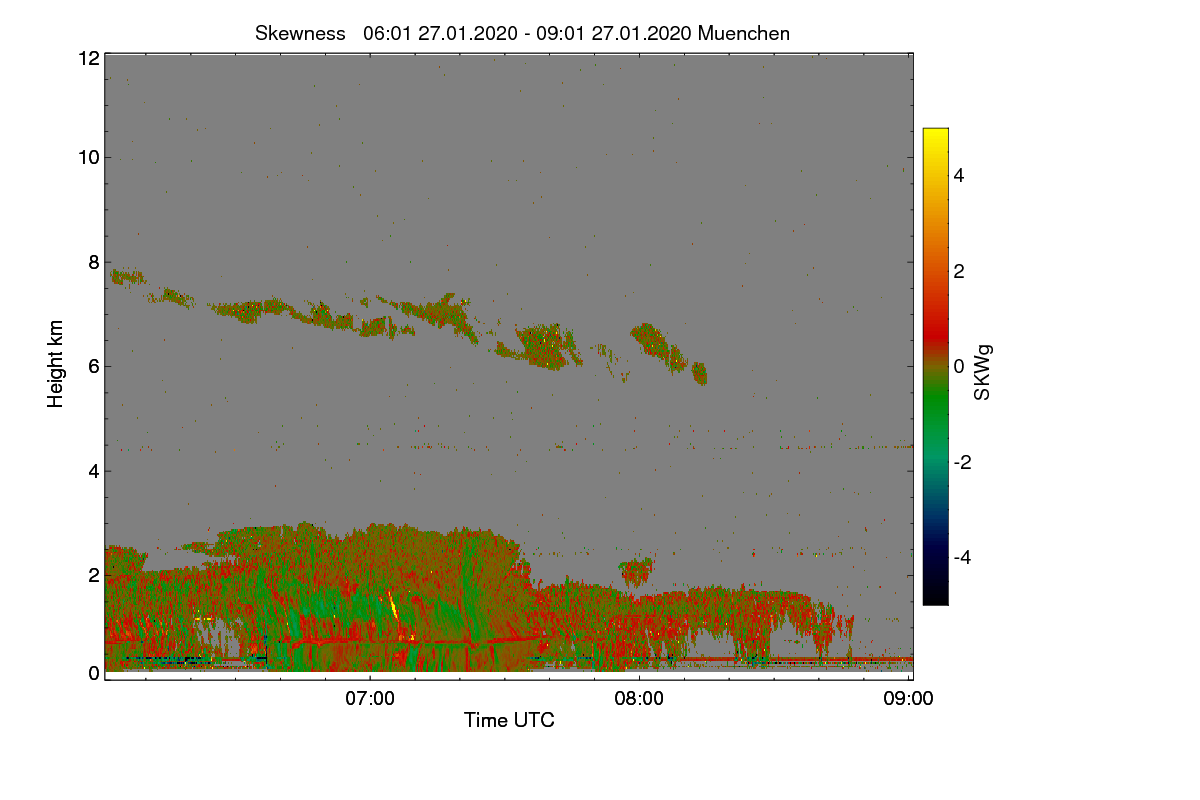This screenshot has height=800, width=1200.
Task: Click the 'Muenchen' location label in title
Action: pos(744,33)
